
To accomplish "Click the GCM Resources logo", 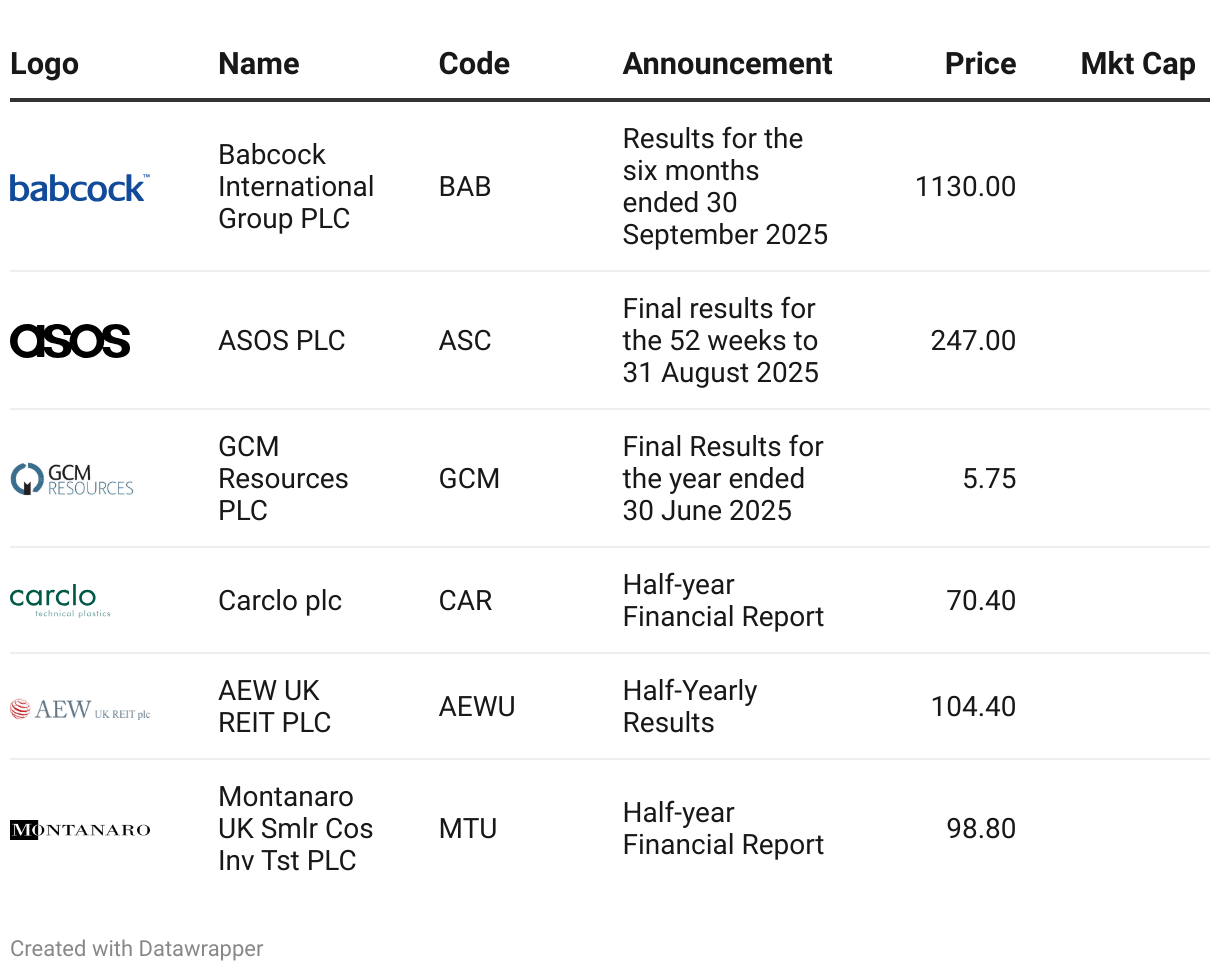I will (72, 479).
